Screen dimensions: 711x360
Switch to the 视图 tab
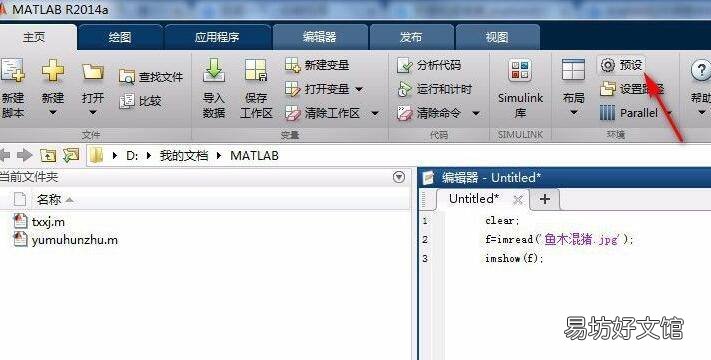pyautogui.click(x=497, y=38)
